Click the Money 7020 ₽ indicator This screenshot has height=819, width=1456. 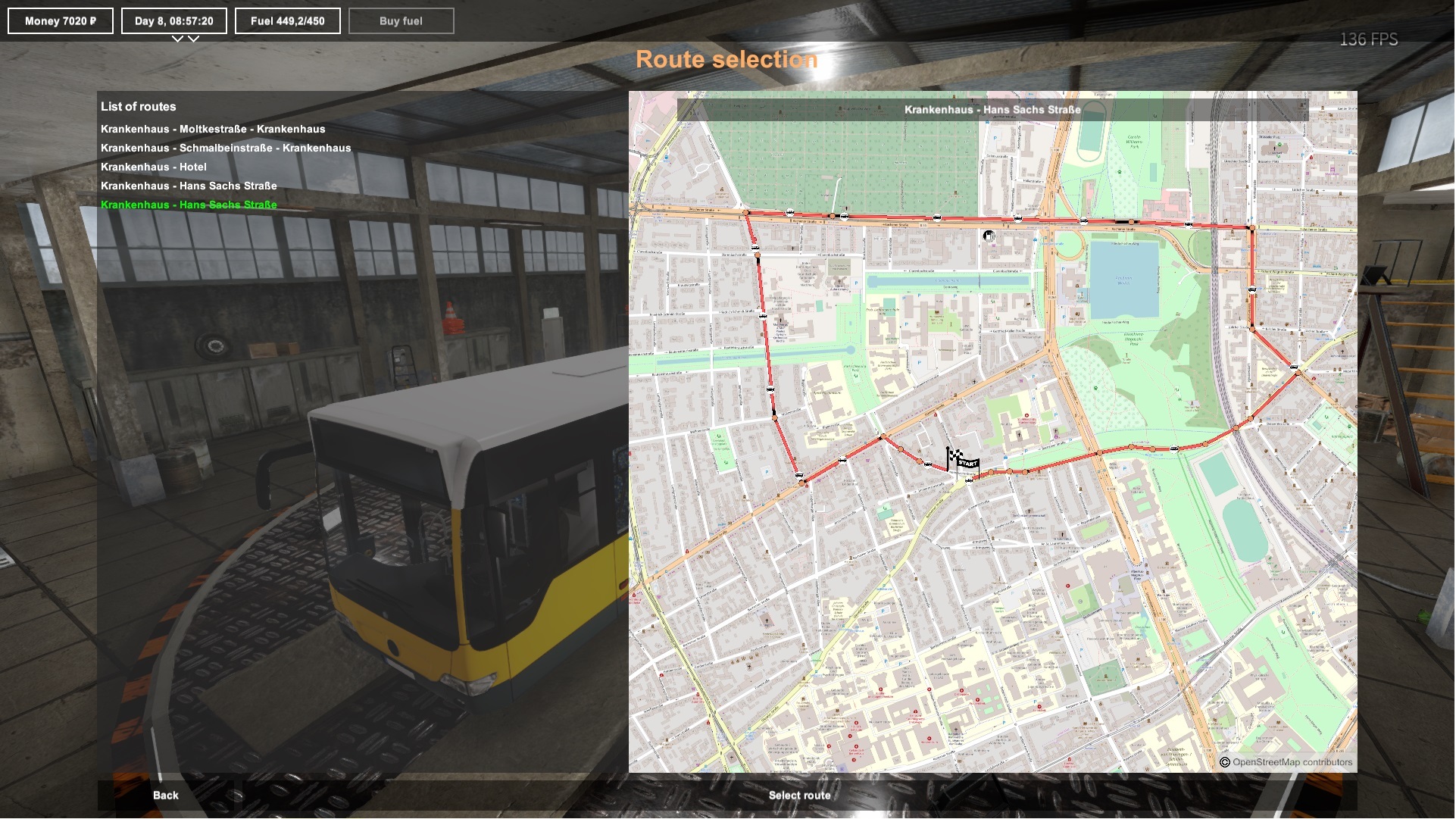(61, 21)
